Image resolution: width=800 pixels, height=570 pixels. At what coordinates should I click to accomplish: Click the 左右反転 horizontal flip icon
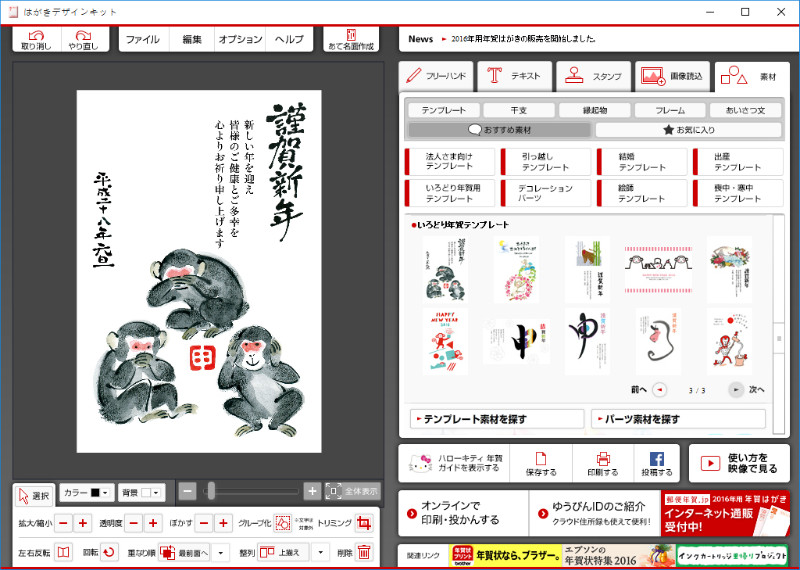[63, 552]
